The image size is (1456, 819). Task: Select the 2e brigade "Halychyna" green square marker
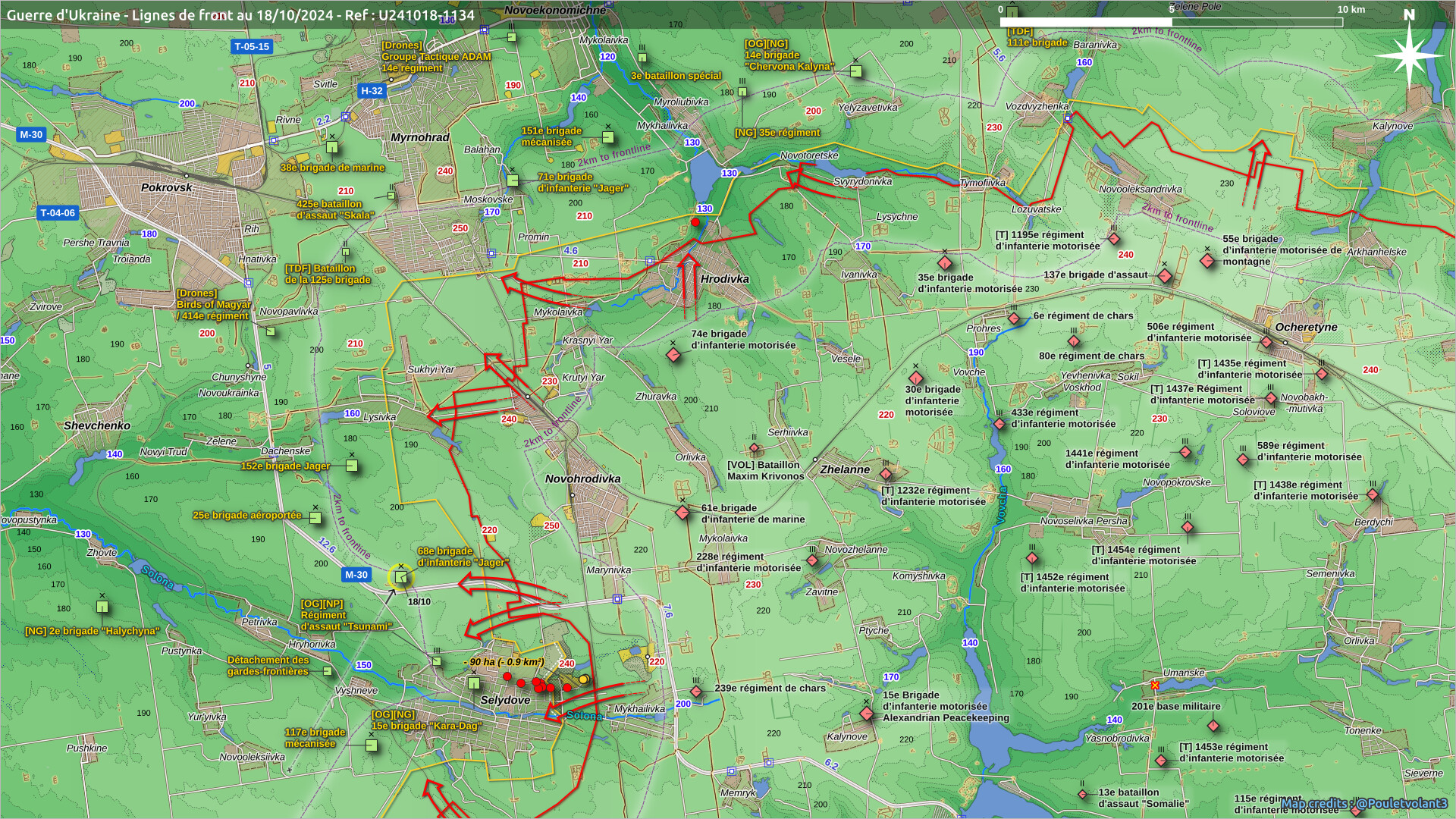pos(102,607)
